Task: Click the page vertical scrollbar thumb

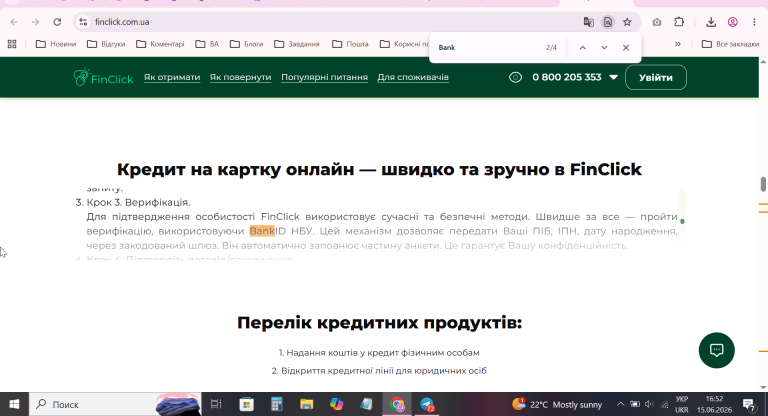Action: coord(763,185)
